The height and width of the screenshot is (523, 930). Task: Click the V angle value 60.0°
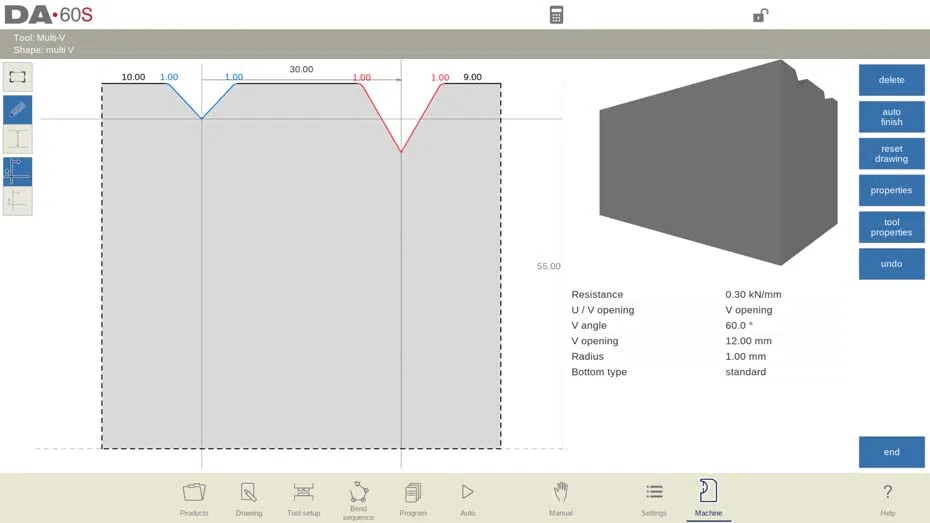738,325
